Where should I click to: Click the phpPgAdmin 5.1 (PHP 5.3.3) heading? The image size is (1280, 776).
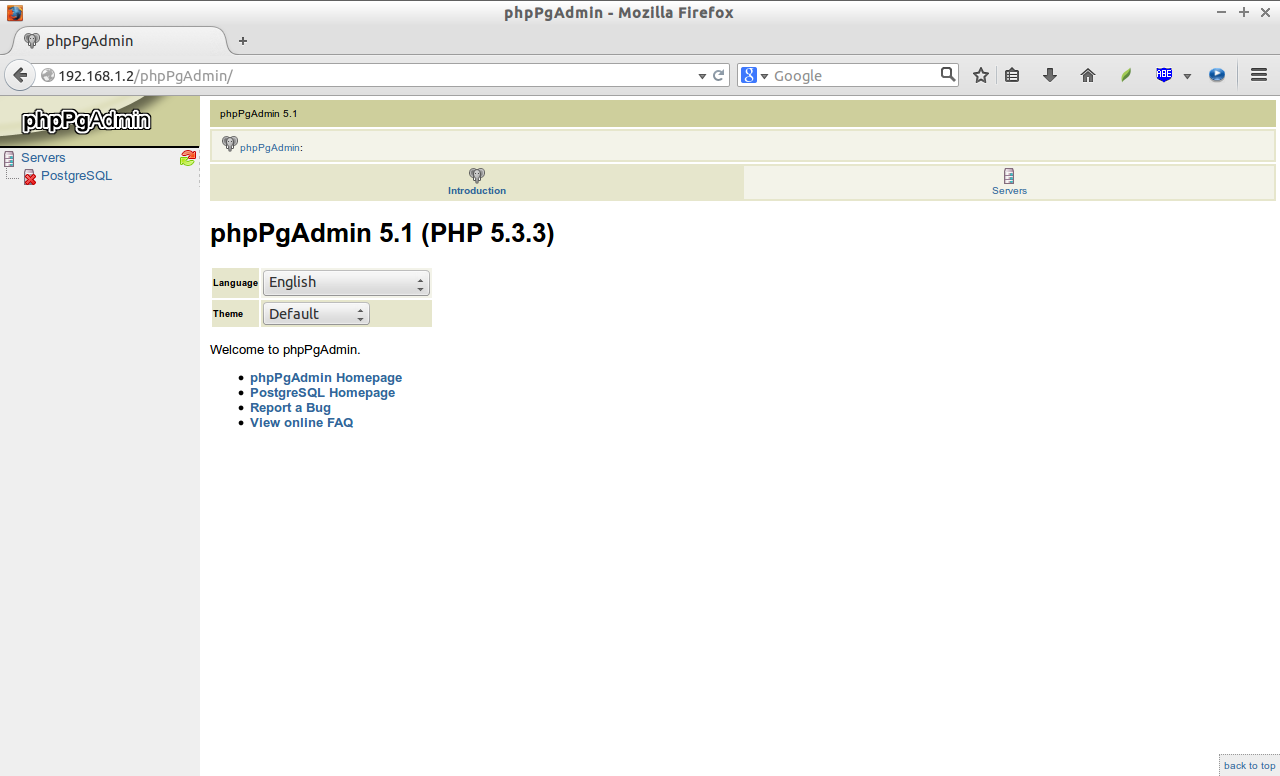point(382,234)
